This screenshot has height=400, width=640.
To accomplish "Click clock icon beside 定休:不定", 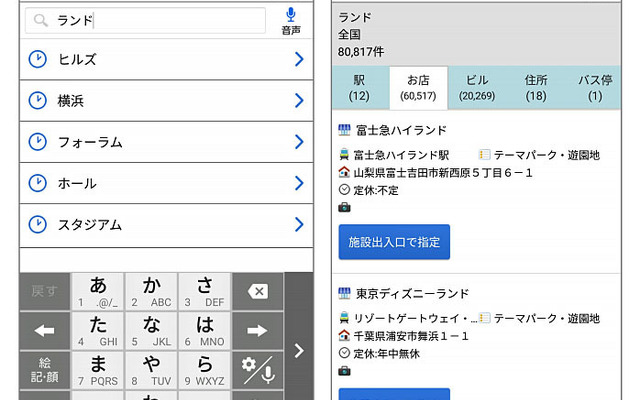I will [344, 190].
